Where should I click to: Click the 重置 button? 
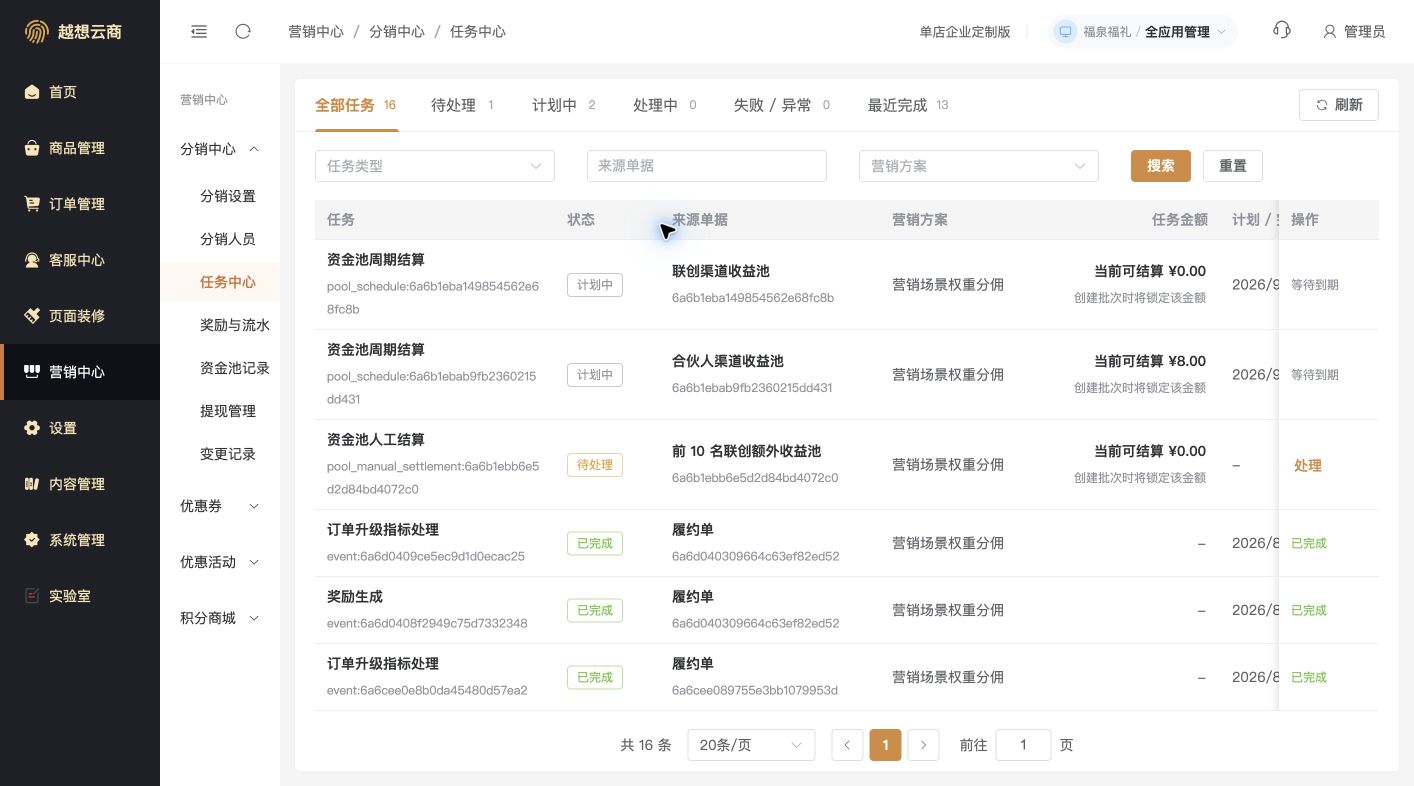tap(1233, 166)
